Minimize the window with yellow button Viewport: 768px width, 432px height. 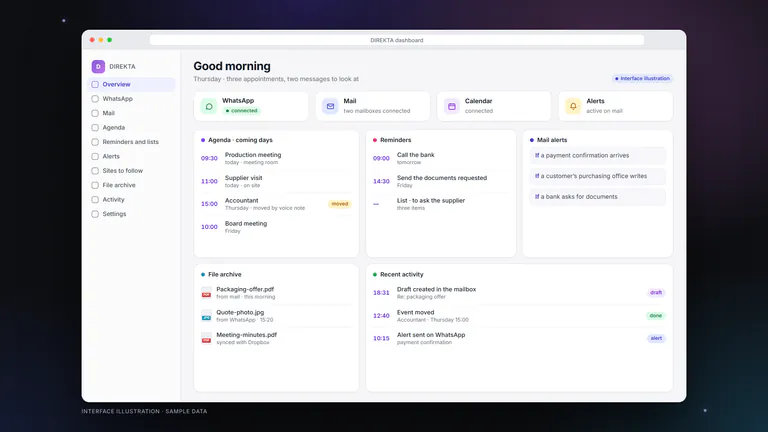coord(101,40)
